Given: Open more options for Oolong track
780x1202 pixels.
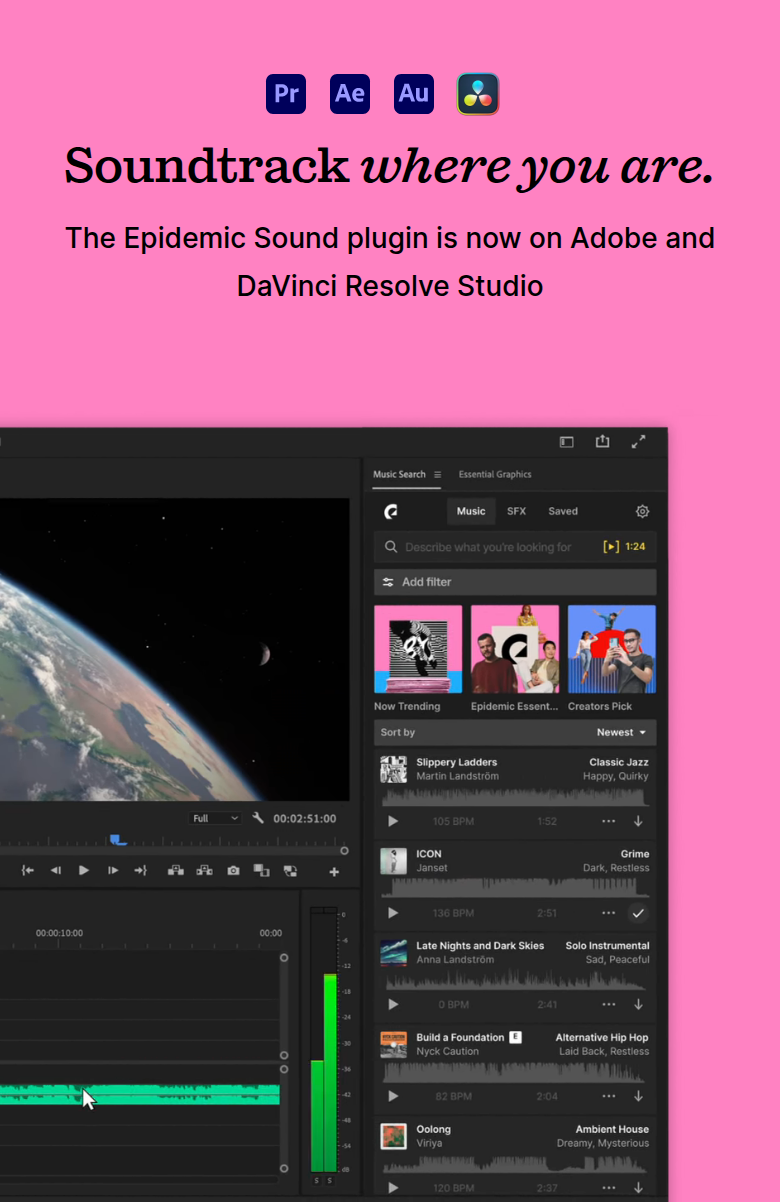Looking at the screenshot, I should (x=609, y=1188).
